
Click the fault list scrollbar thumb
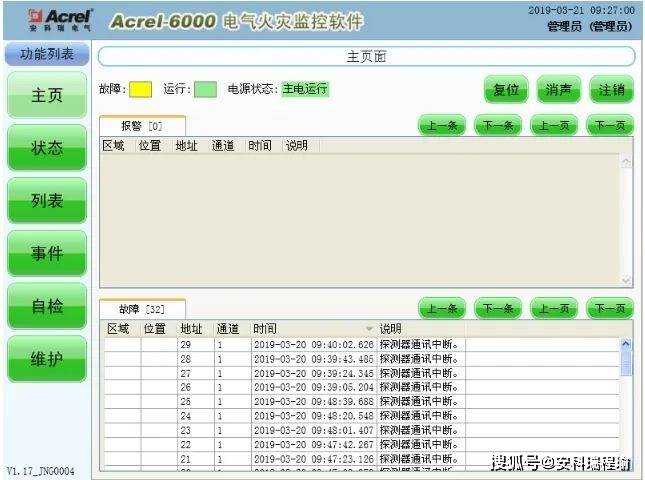(x=626, y=363)
